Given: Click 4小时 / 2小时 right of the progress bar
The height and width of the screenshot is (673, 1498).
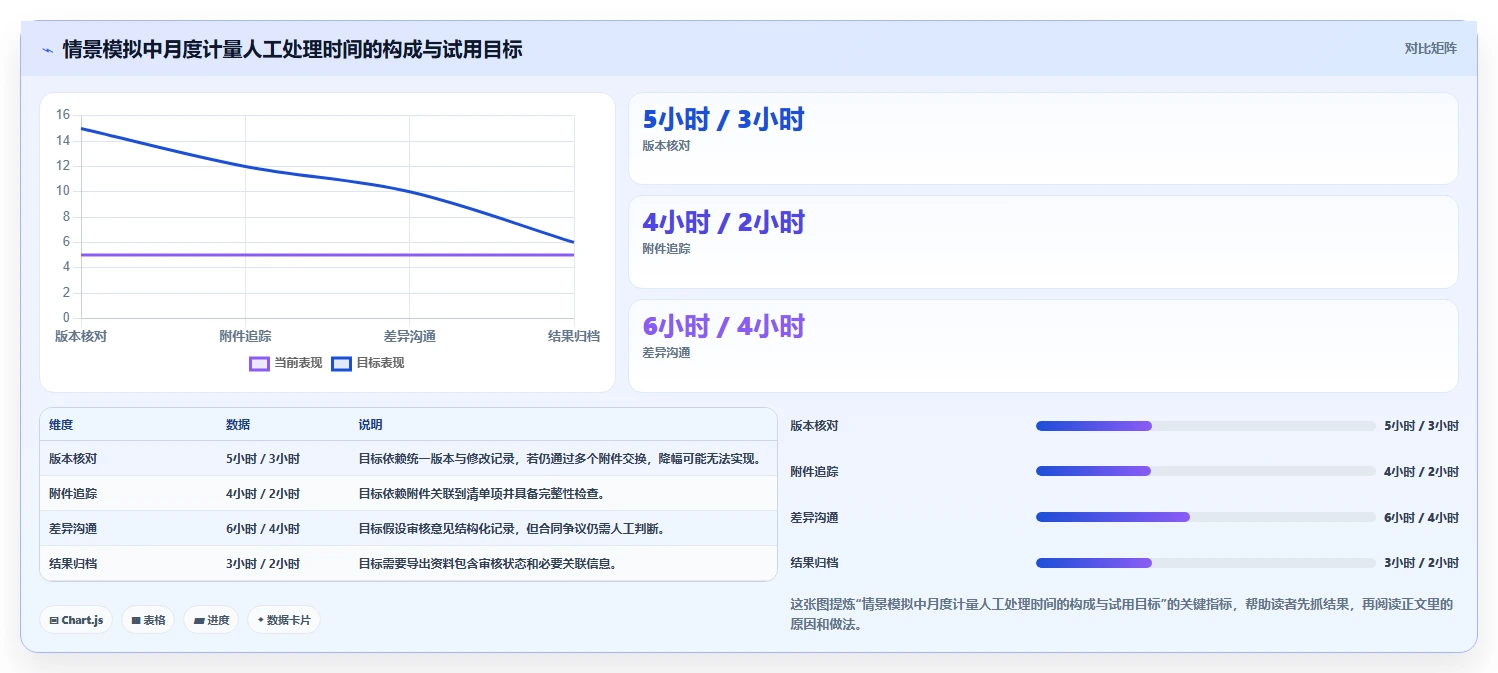Looking at the screenshot, I should tap(1421, 471).
